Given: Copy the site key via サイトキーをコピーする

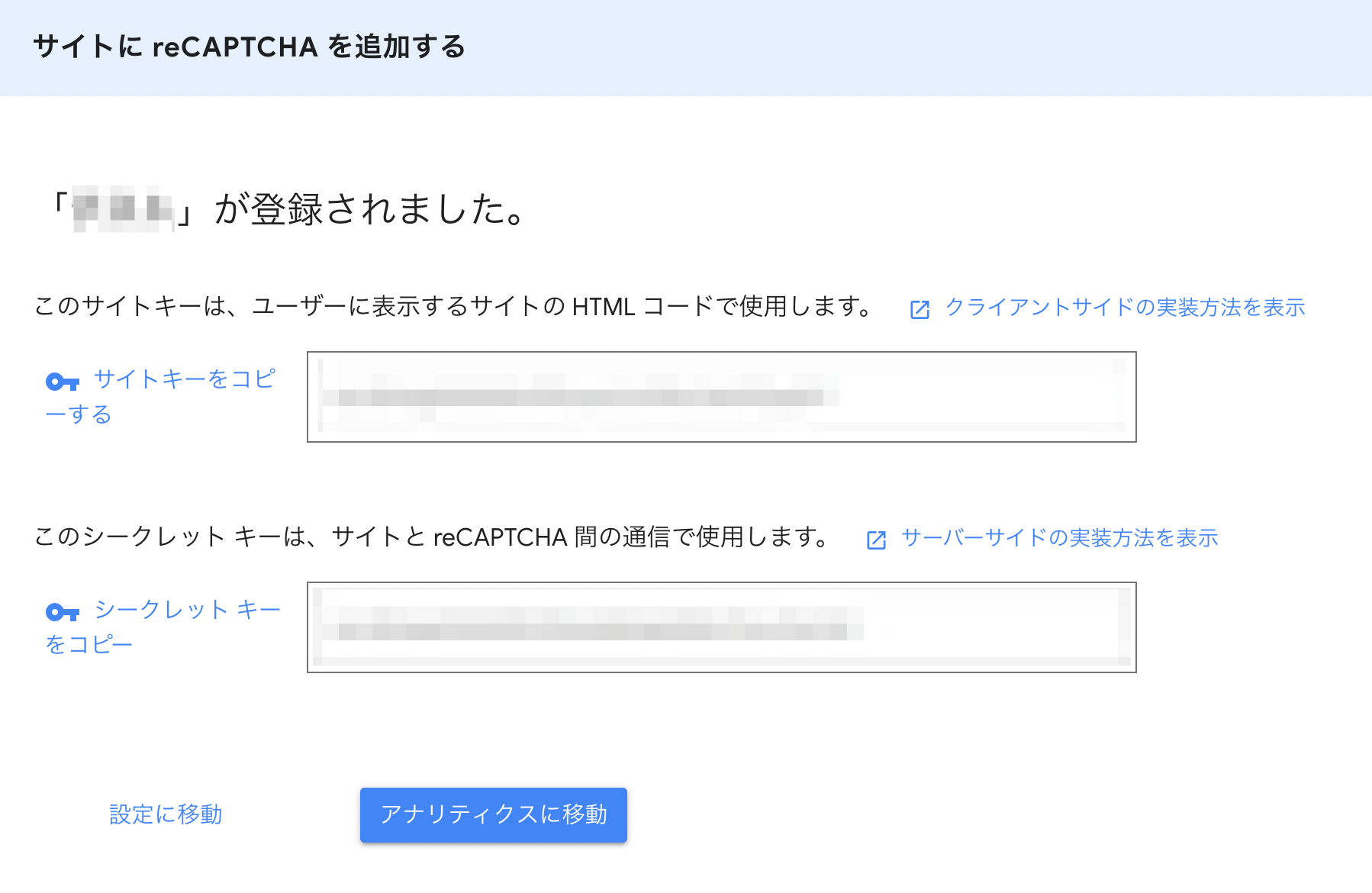Looking at the screenshot, I should coord(160,396).
